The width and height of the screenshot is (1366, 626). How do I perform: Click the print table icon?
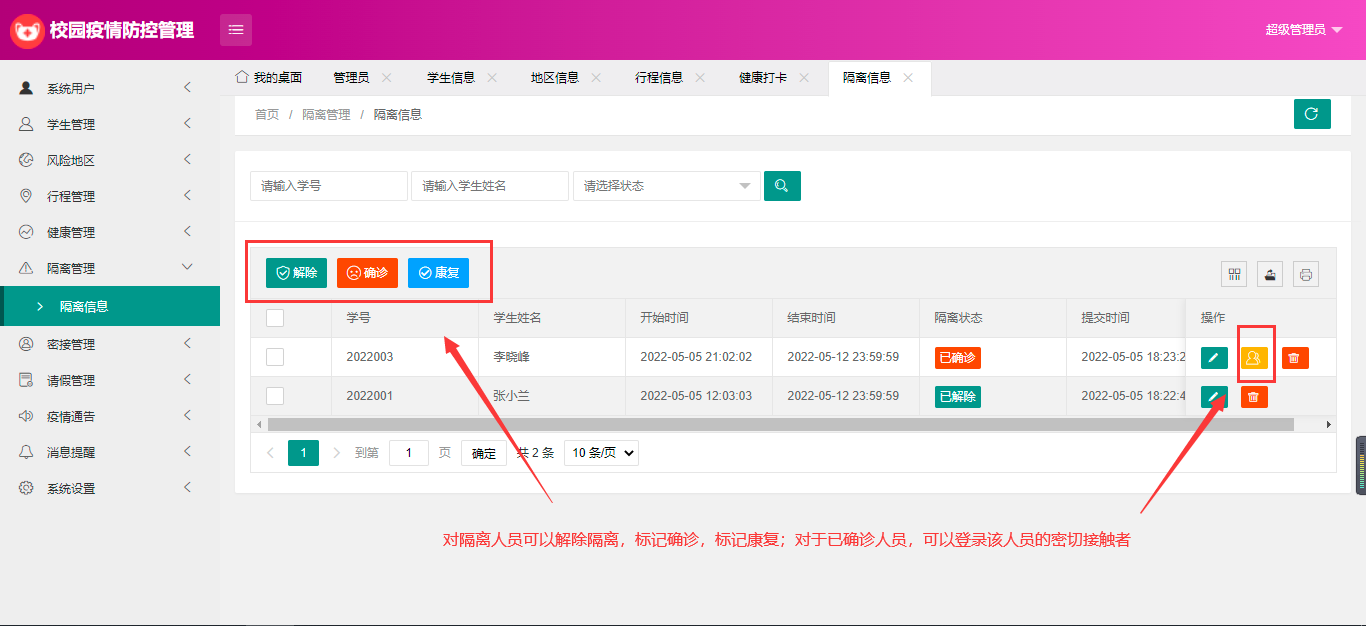coord(1306,274)
